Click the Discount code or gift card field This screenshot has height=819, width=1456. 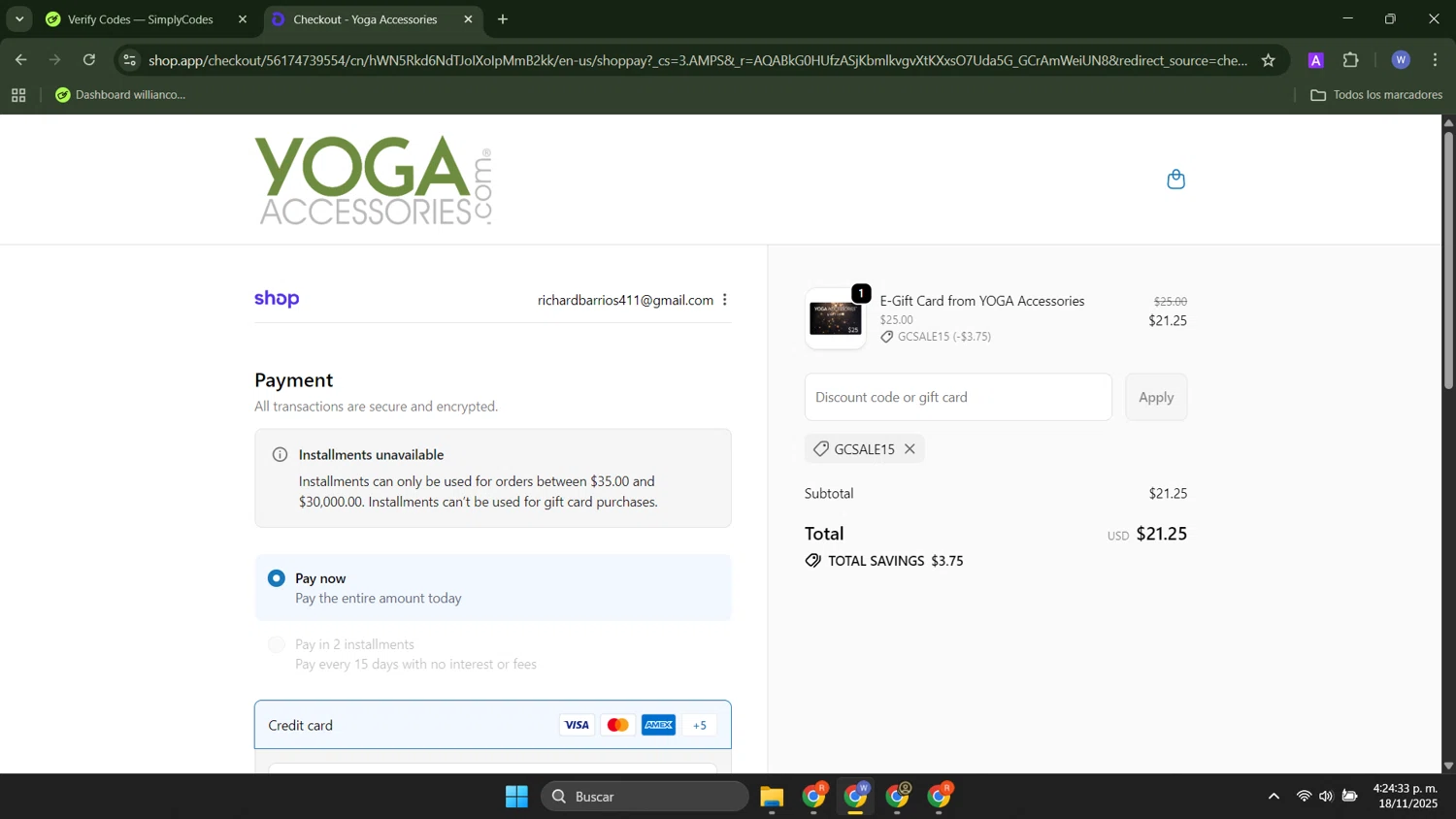click(x=958, y=397)
